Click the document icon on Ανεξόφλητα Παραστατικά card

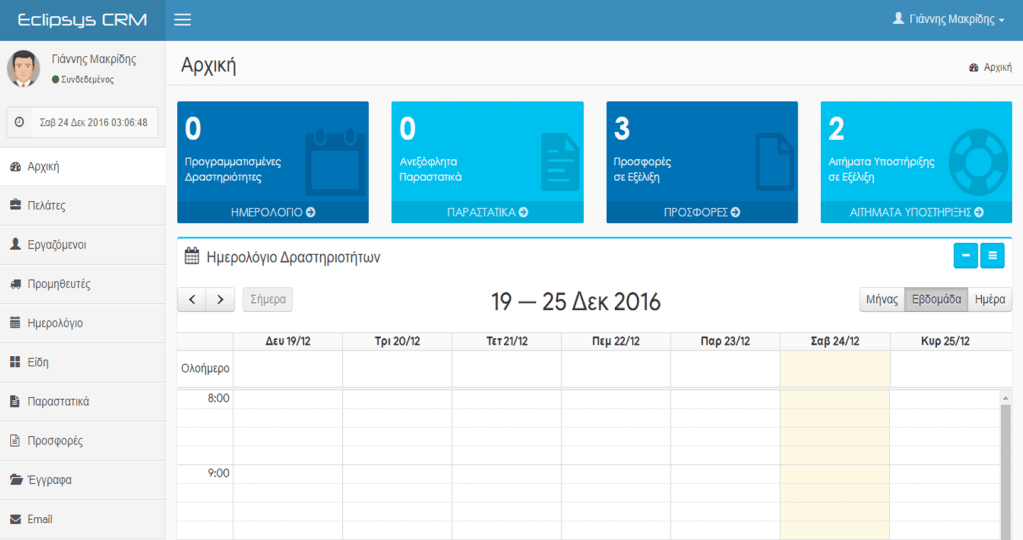560,162
